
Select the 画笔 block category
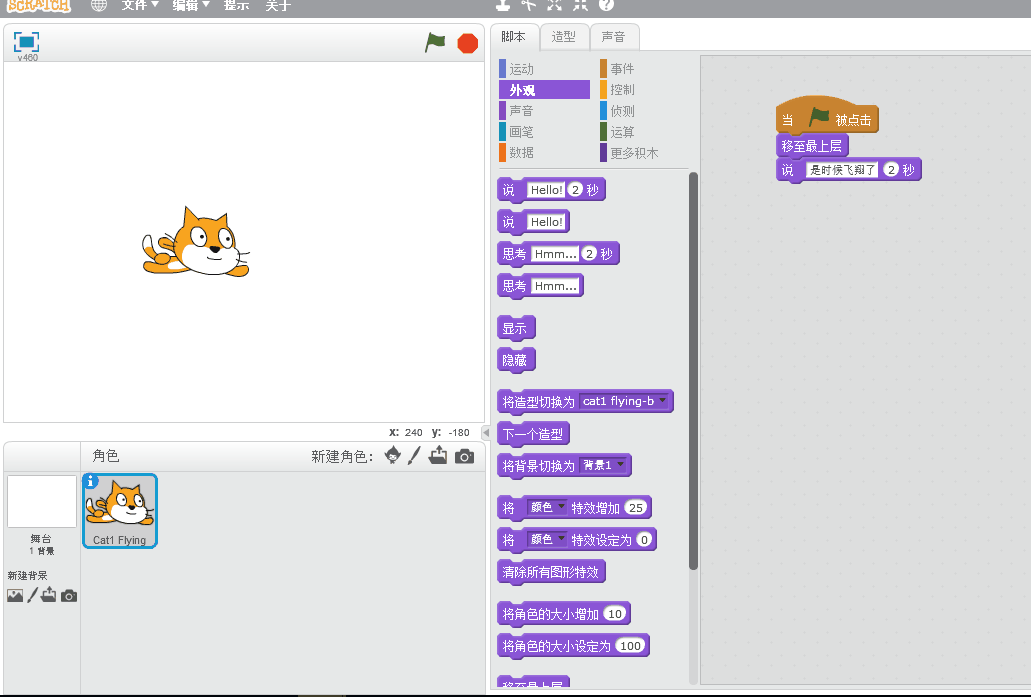tap(544, 132)
